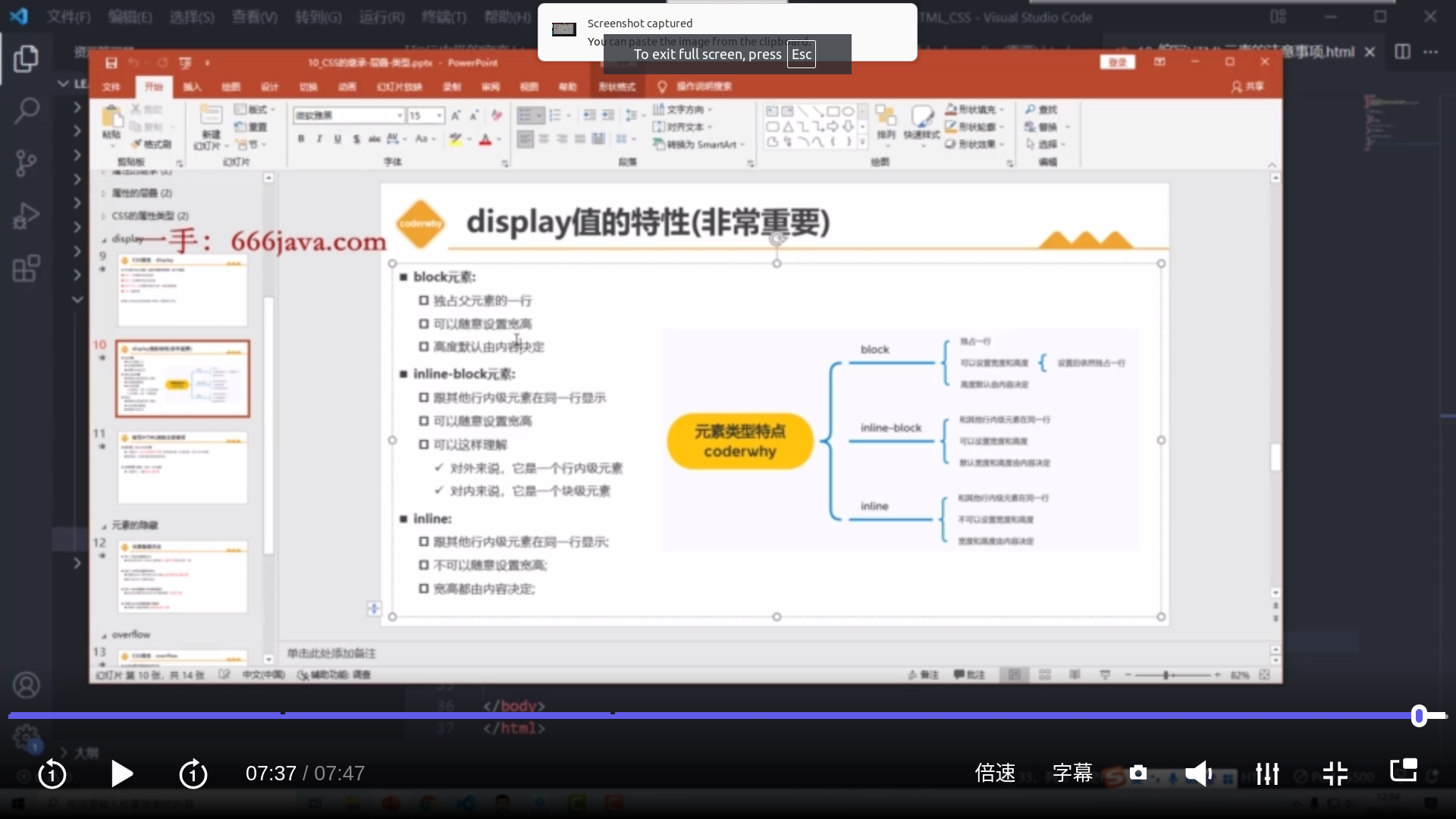The height and width of the screenshot is (819, 1456).
Task: Expand the font name combo box
Action: point(399,115)
